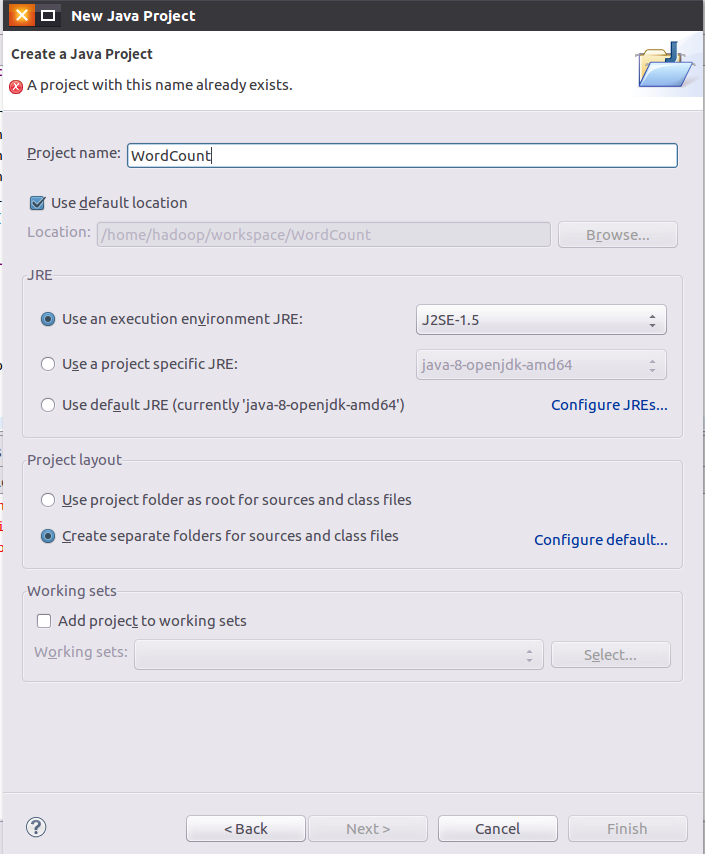The height and width of the screenshot is (854, 705).
Task: Choose Create separate folders for sources
Action: click(x=48, y=536)
